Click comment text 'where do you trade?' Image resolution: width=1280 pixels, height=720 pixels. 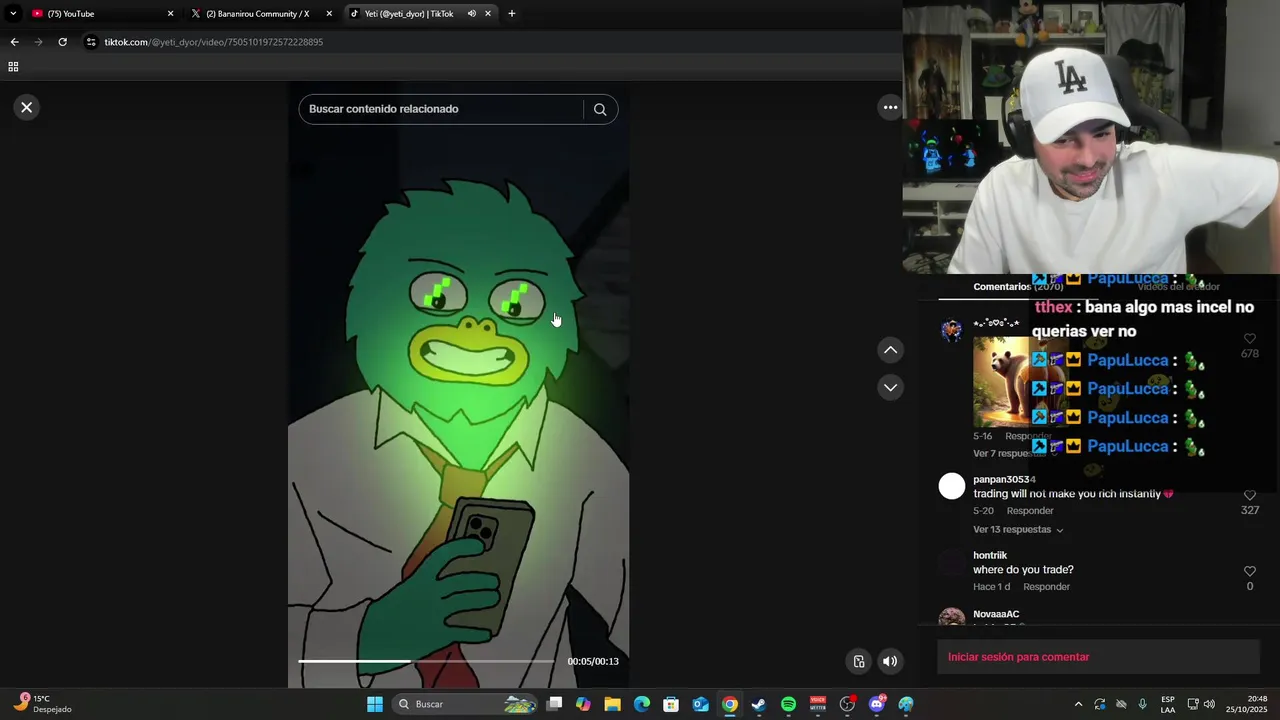pos(1023,570)
